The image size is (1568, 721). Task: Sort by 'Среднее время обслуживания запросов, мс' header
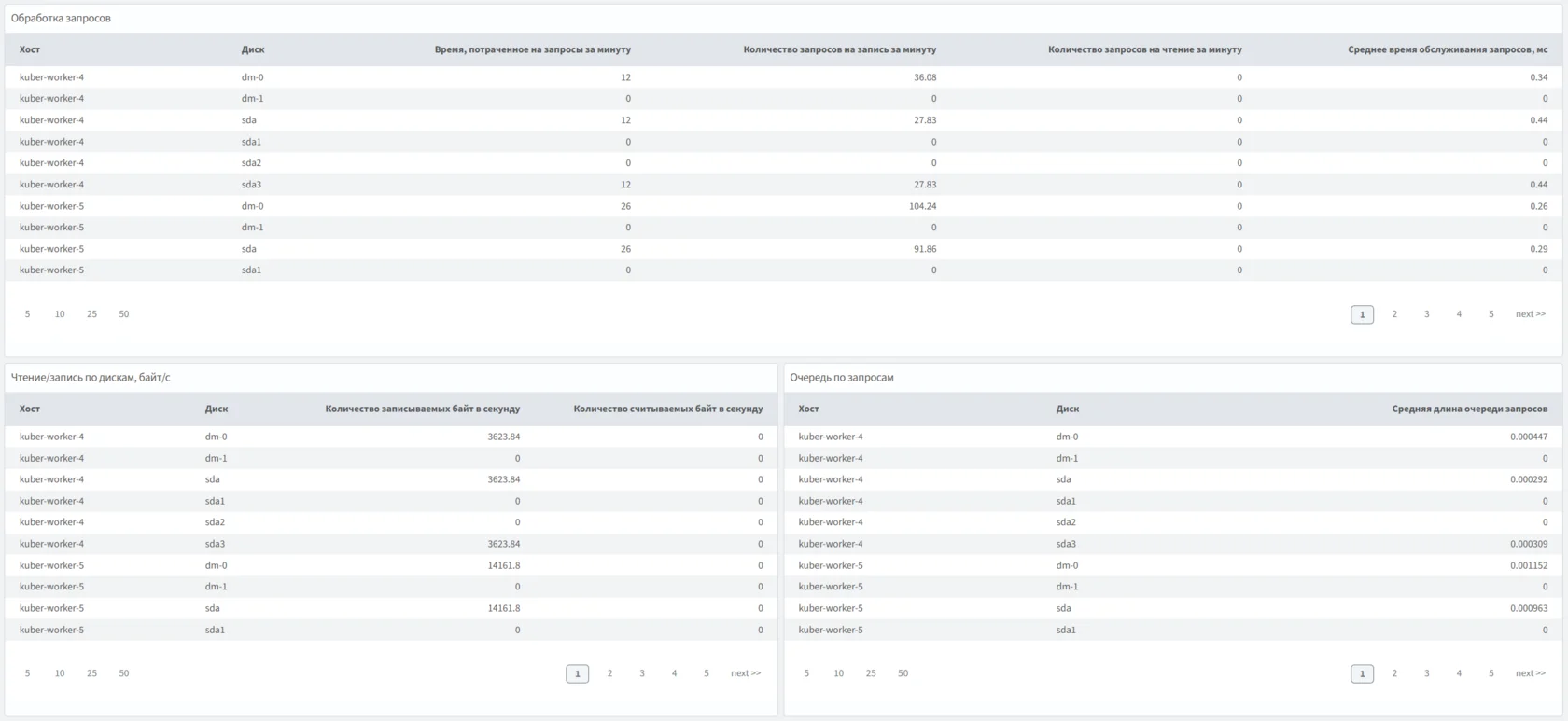click(1447, 49)
